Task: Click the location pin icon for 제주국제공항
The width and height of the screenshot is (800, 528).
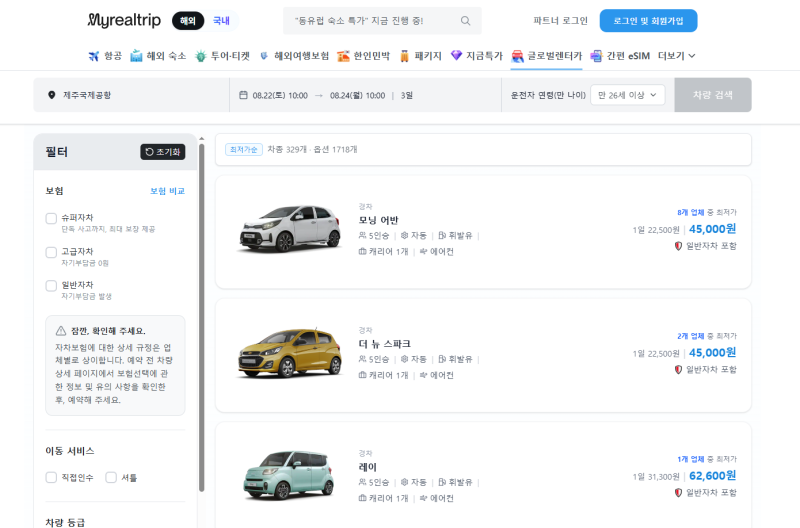Action: click(52, 95)
